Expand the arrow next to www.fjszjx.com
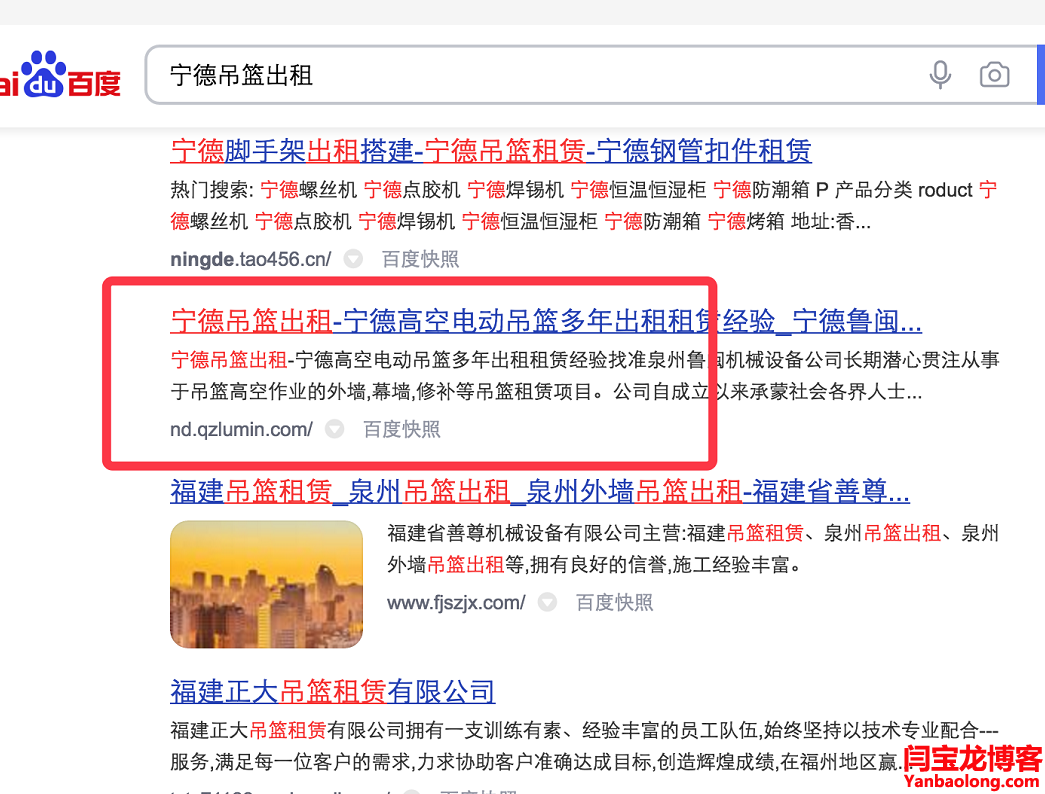The image size is (1045, 794). point(547,602)
